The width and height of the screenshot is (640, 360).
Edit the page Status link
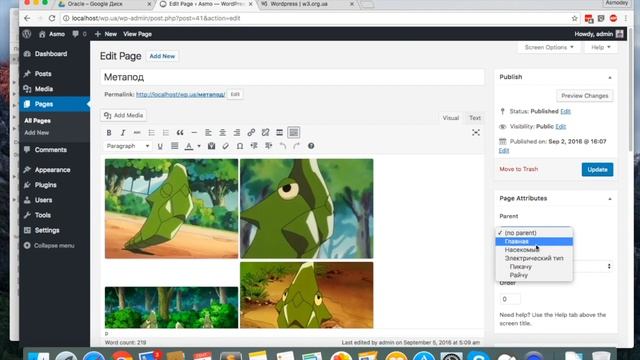pyautogui.click(x=565, y=111)
